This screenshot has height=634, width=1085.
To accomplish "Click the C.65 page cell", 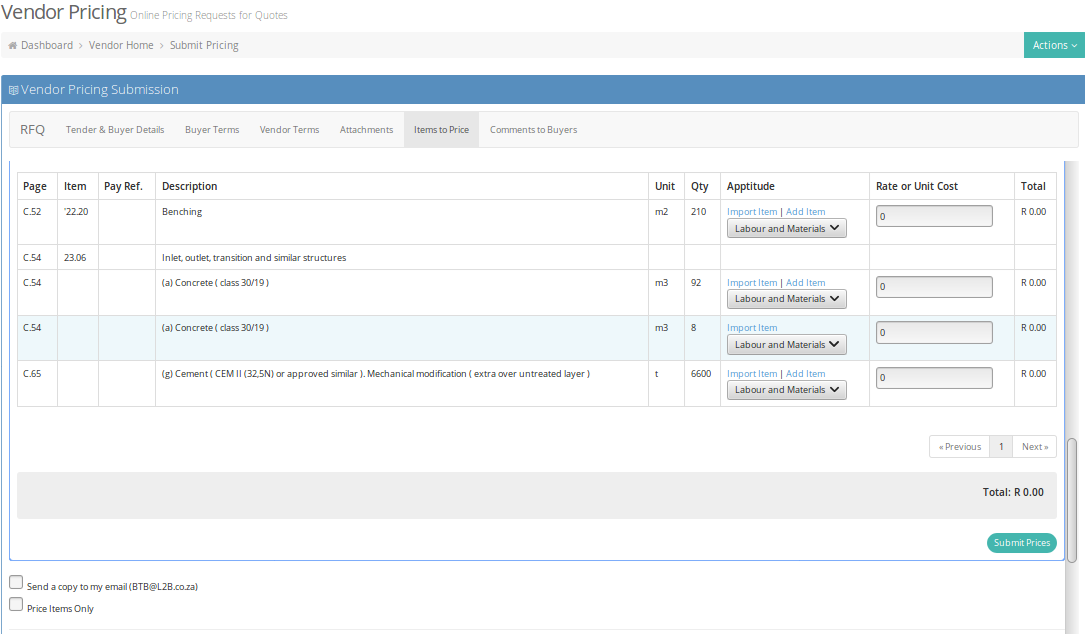I will (x=37, y=383).
